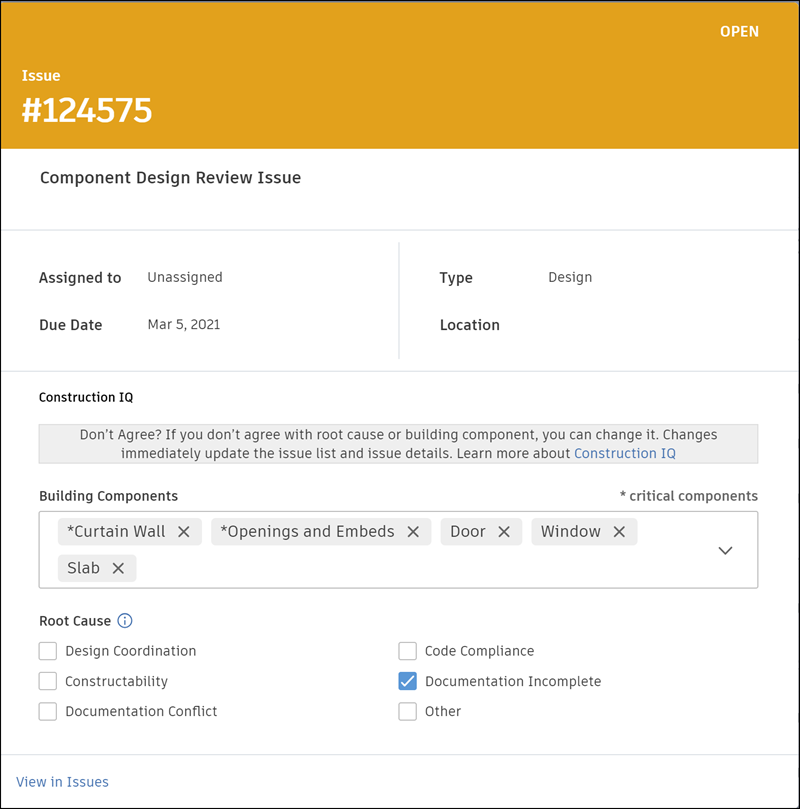Click inside the Building Components field
The width and height of the screenshot is (800, 809).
click(400, 569)
